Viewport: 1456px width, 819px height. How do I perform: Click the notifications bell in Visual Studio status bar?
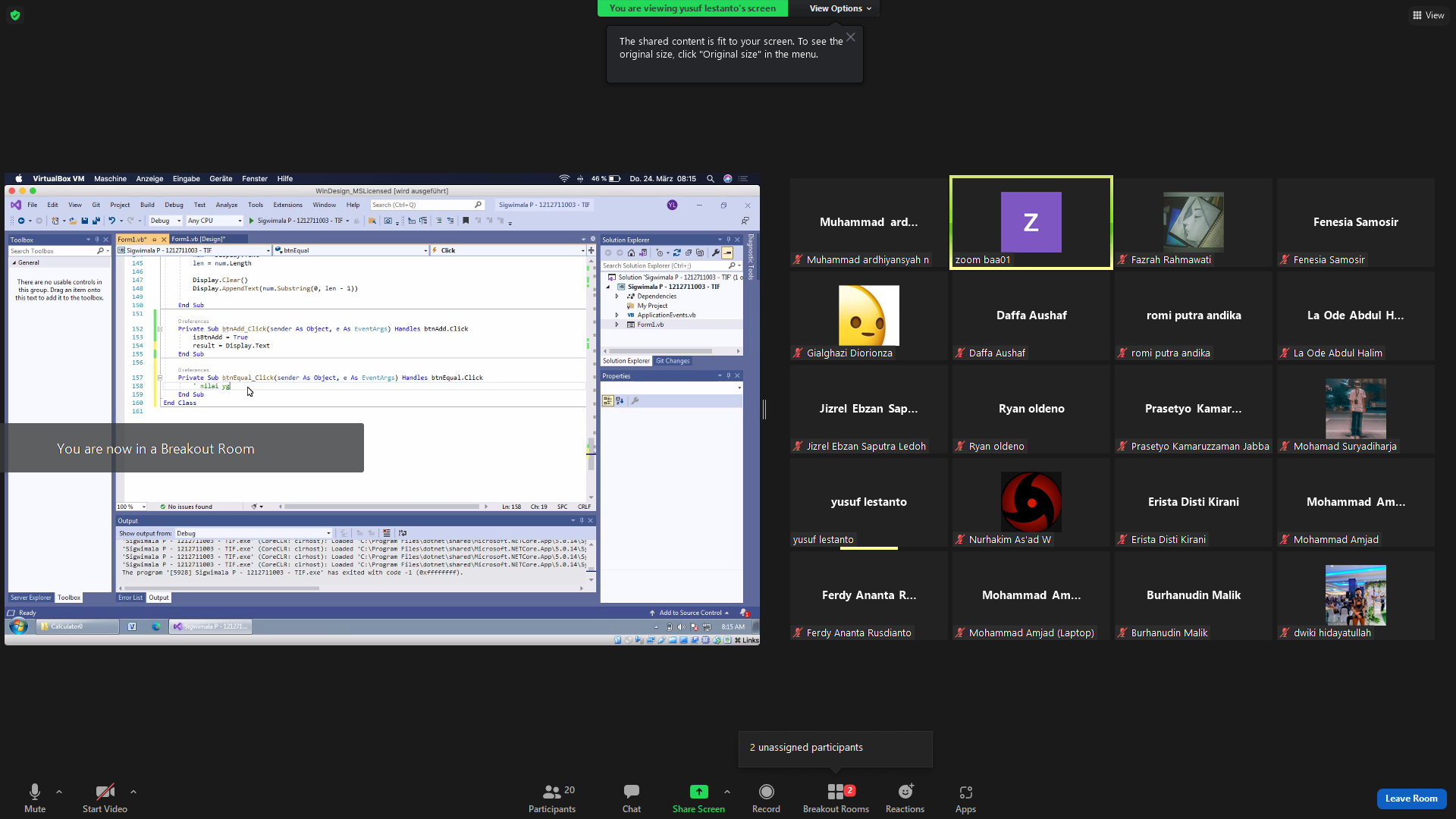point(744,613)
